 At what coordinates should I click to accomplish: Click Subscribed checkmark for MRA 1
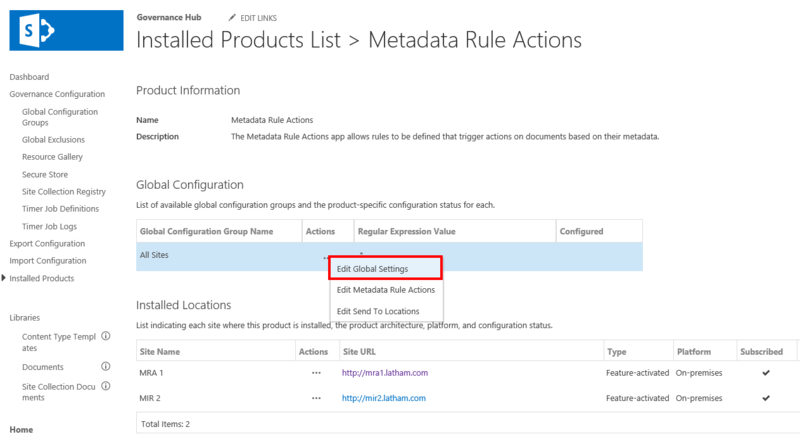765,372
